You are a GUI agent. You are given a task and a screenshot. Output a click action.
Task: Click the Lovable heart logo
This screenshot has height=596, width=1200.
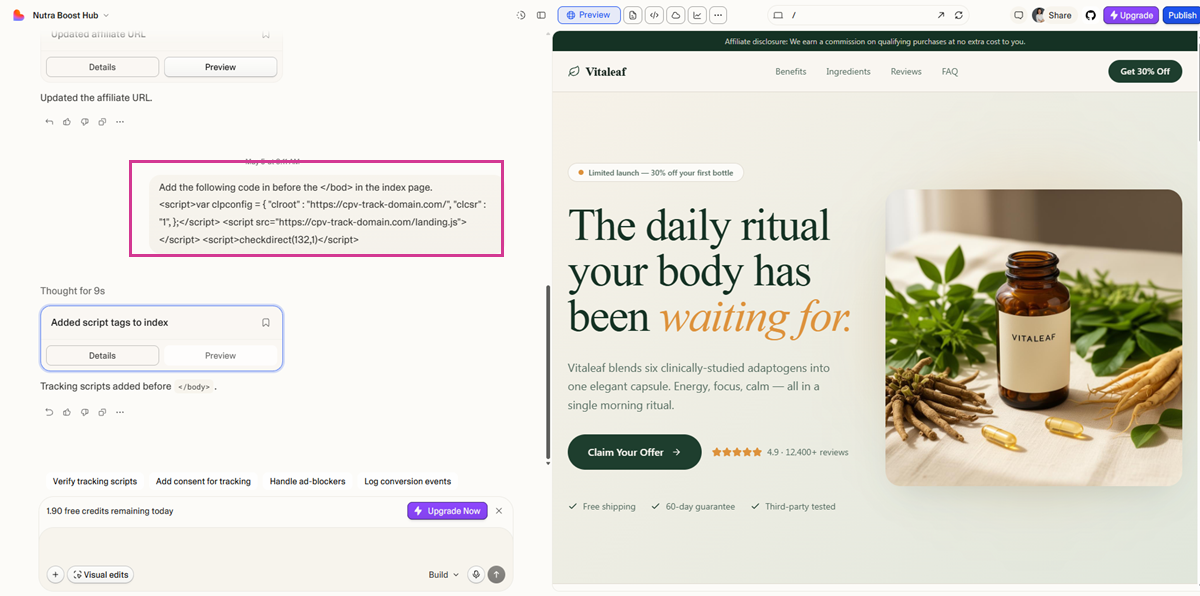coord(17,15)
